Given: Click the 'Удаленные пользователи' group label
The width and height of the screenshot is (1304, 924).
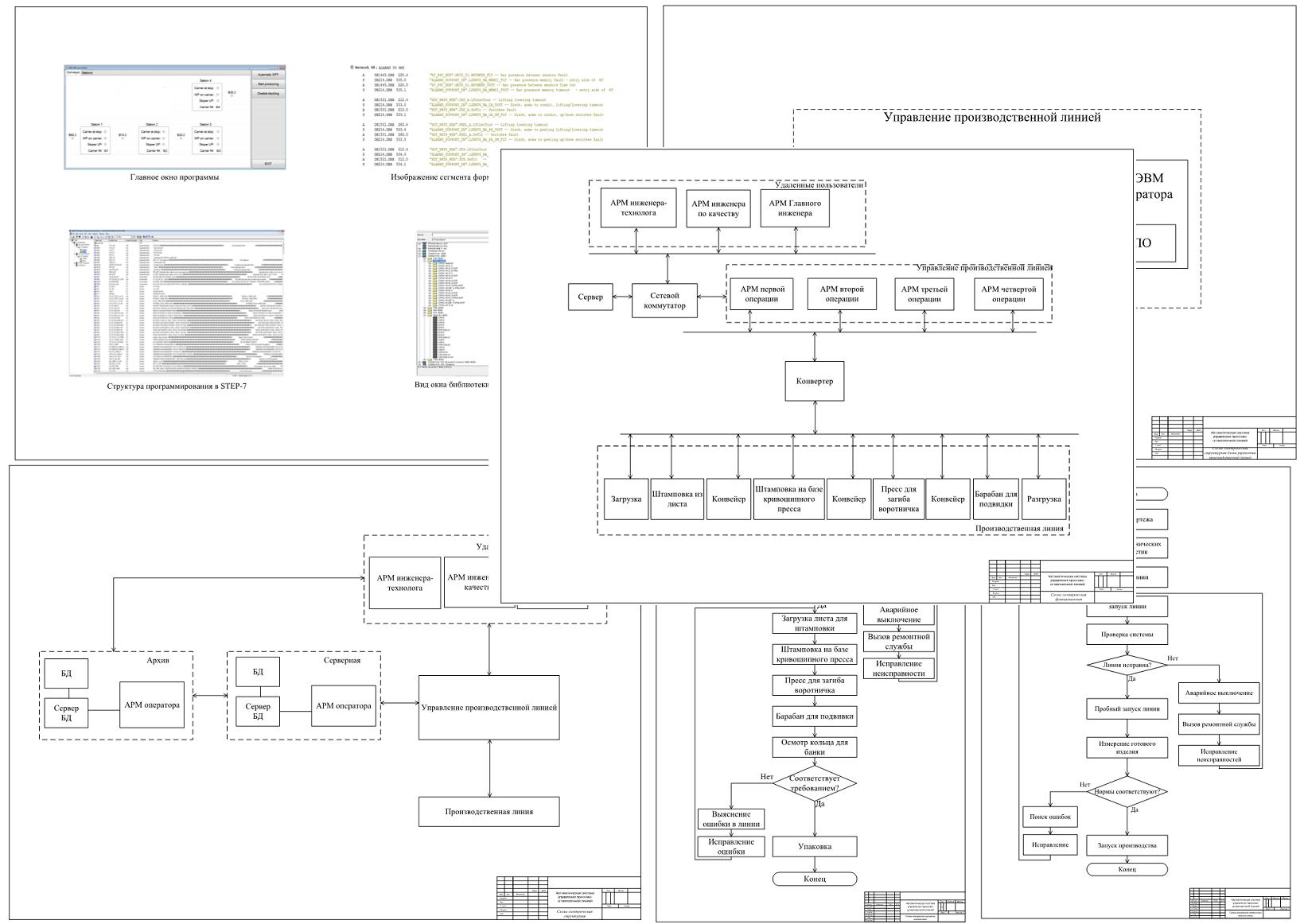Looking at the screenshot, I should pos(819,185).
